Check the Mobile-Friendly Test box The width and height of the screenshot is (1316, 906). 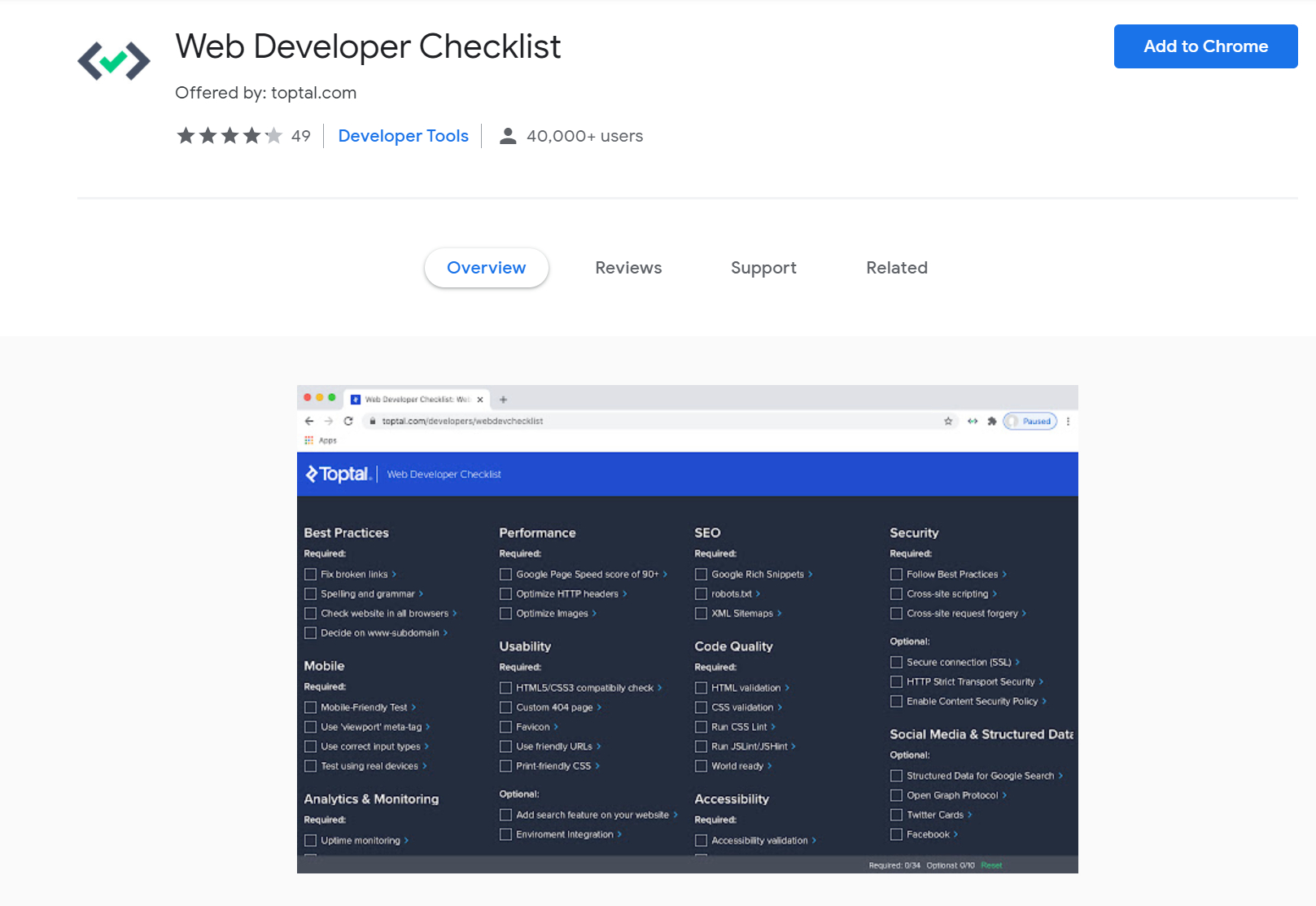310,707
